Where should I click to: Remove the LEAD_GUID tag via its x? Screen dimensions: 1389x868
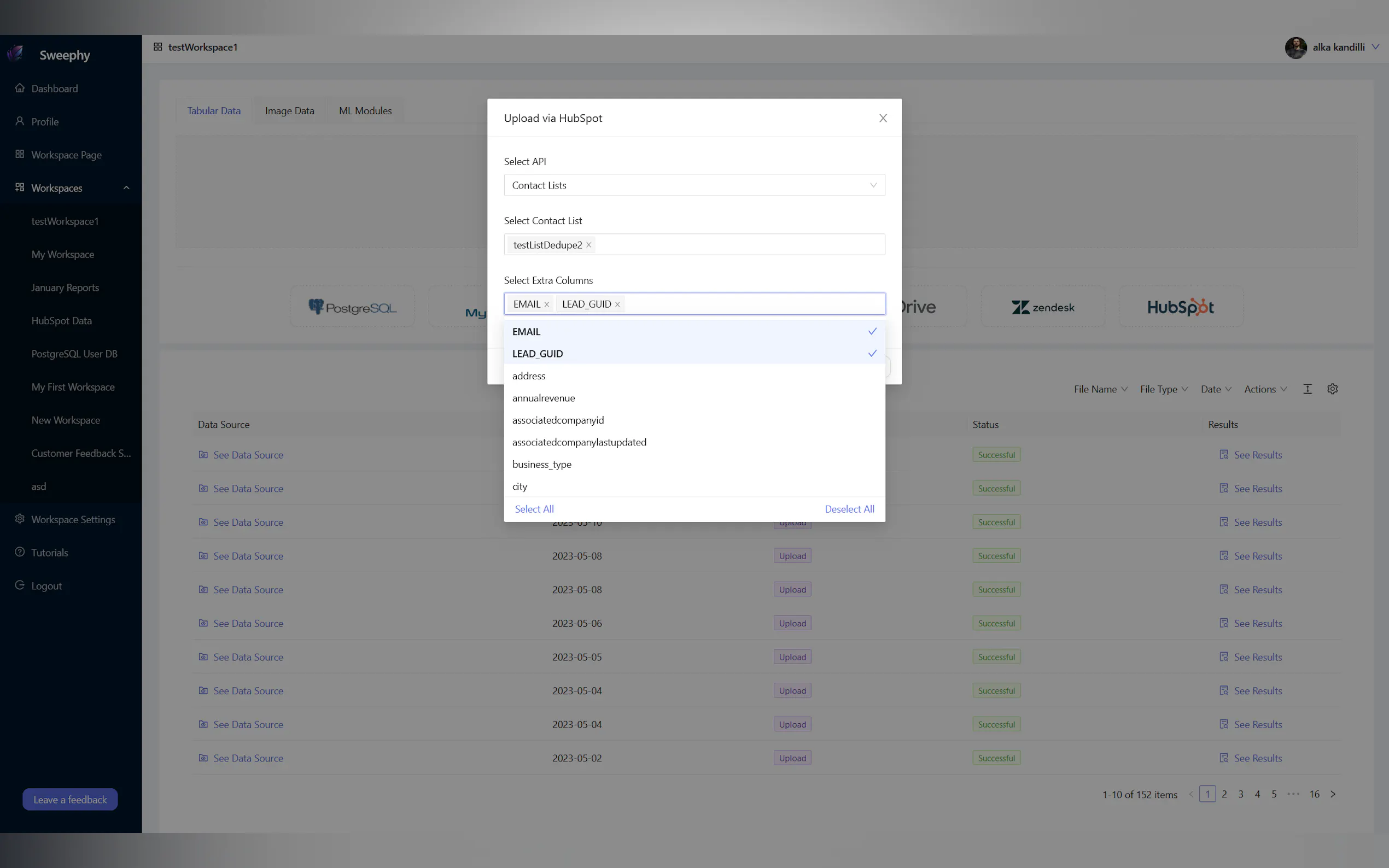pyautogui.click(x=617, y=305)
